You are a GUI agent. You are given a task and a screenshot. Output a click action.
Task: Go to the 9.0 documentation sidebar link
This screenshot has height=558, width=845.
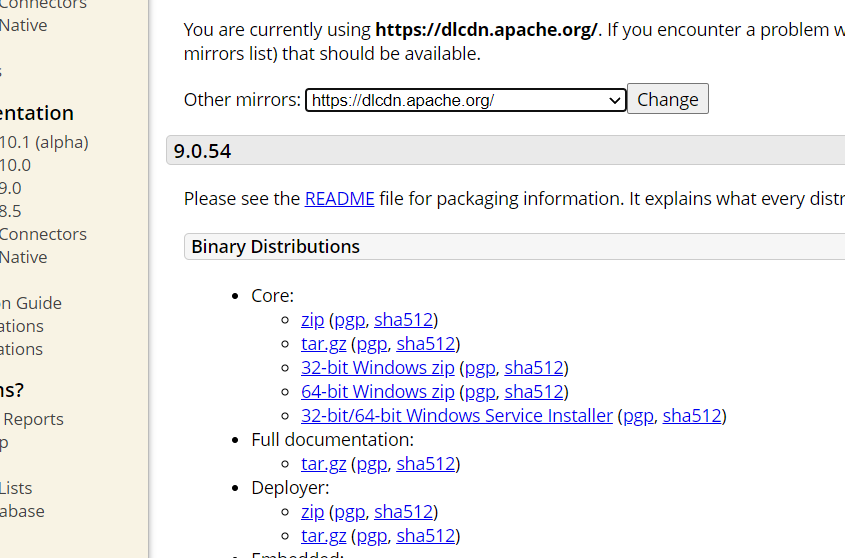10,188
